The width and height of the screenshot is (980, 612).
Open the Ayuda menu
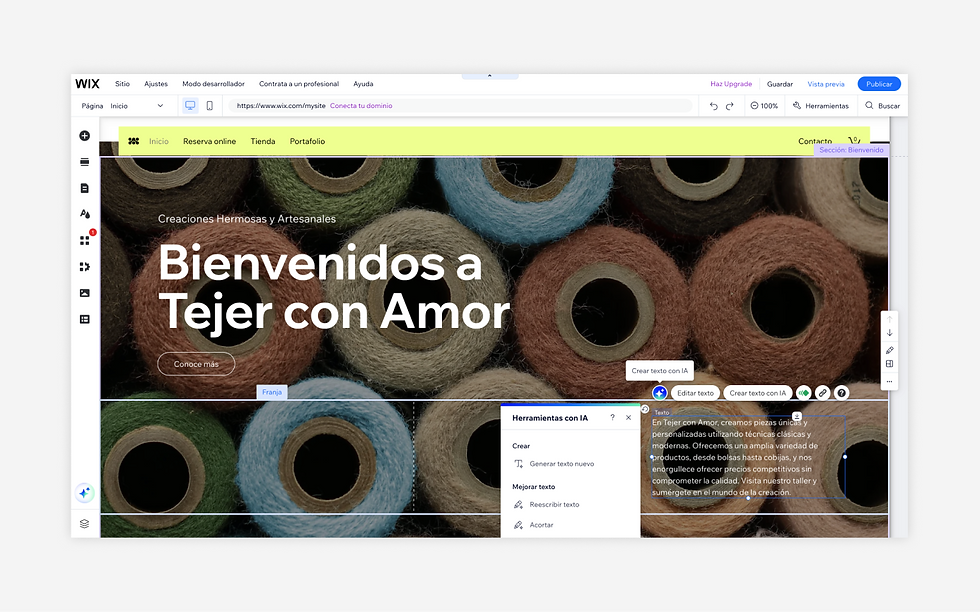[363, 83]
